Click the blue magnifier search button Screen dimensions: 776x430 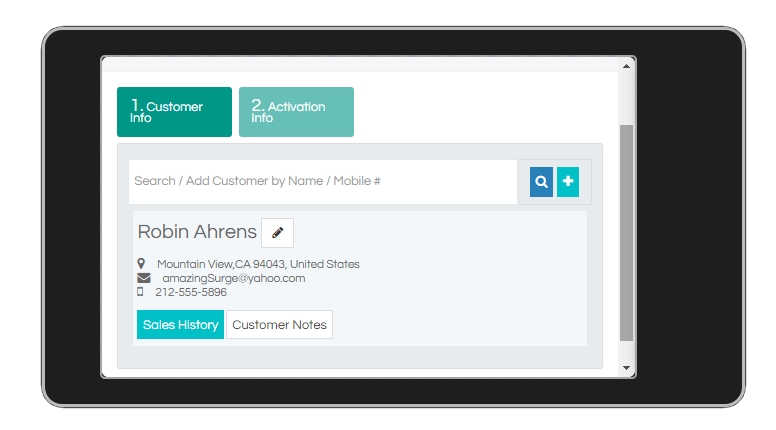coord(541,182)
